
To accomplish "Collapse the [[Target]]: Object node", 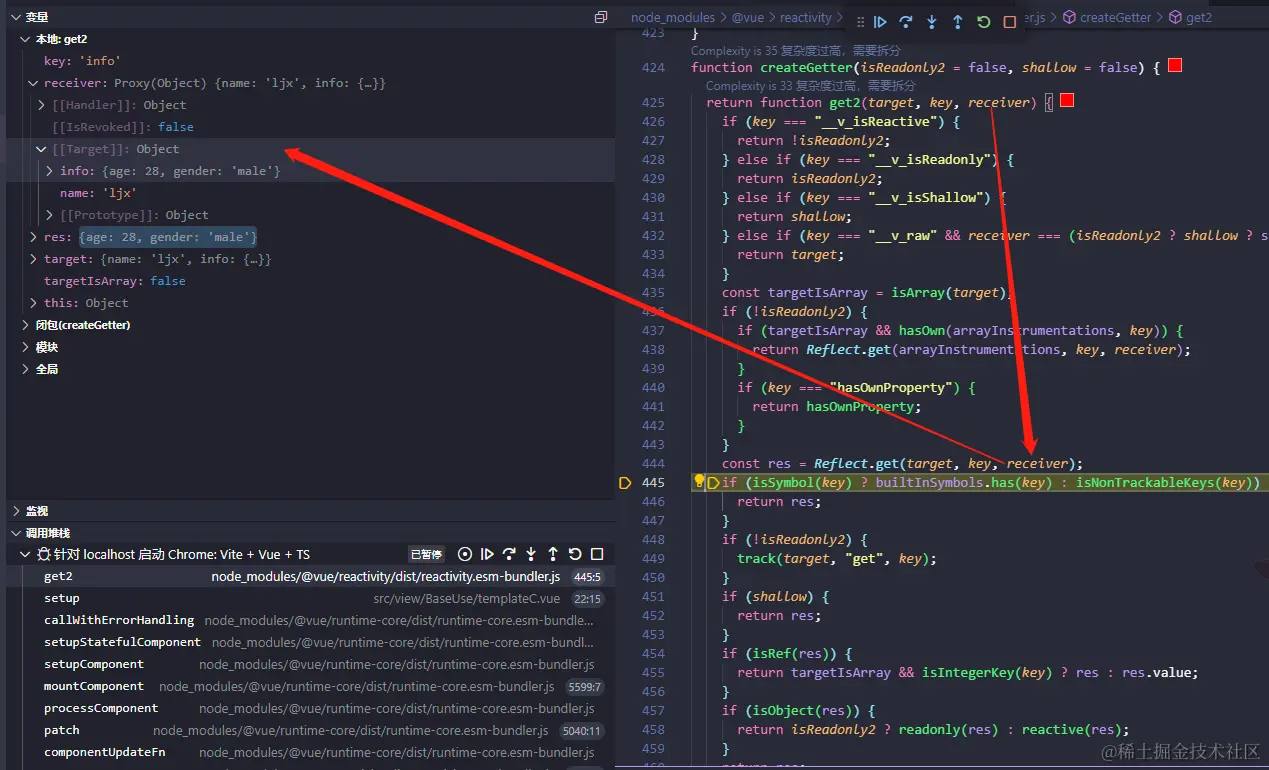I will (42, 149).
